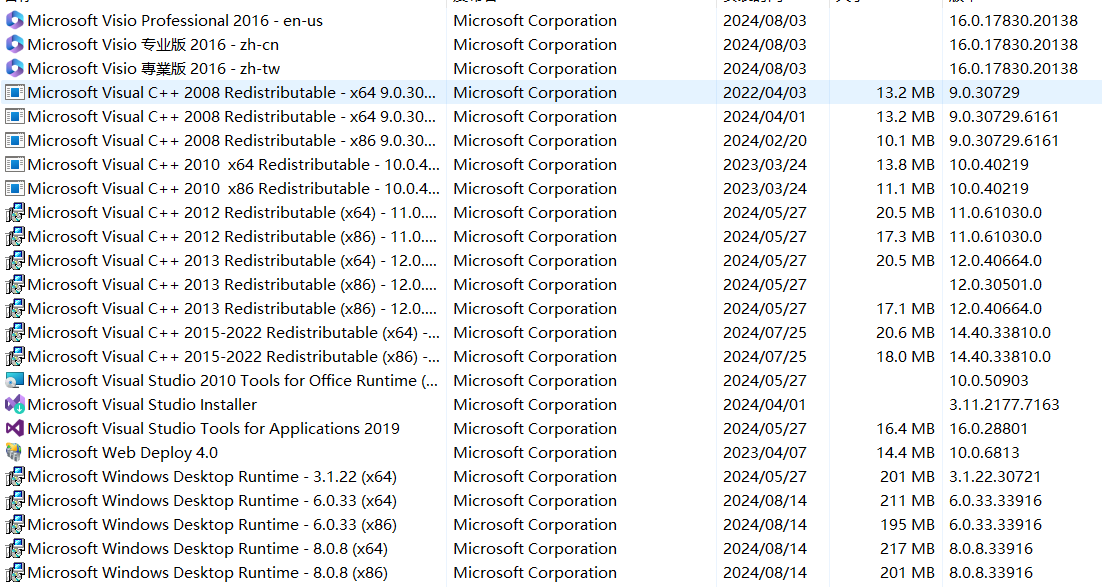The height and width of the screenshot is (587, 1102).
Task: Select "Visual C++ 2012 Redistributable (x86)" name
Action: (232, 236)
